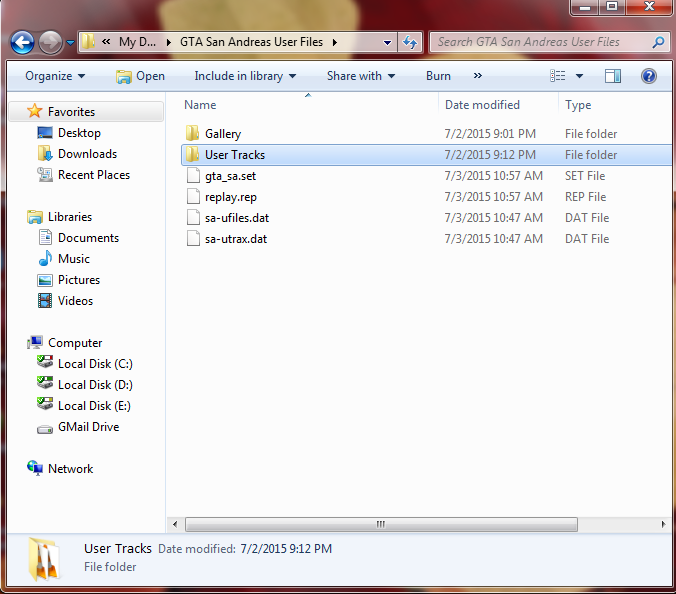
Task: Click Gallery's '7/2/2015 9:01 PM' date
Action: [x=490, y=134]
